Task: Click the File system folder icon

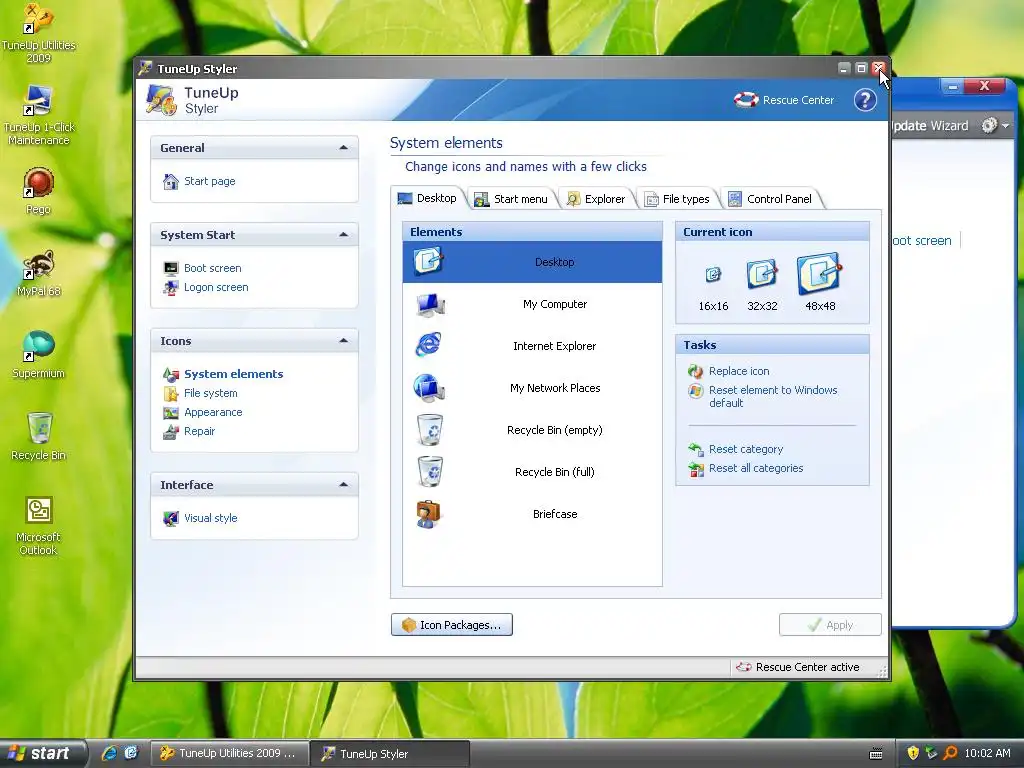Action: [170, 393]
